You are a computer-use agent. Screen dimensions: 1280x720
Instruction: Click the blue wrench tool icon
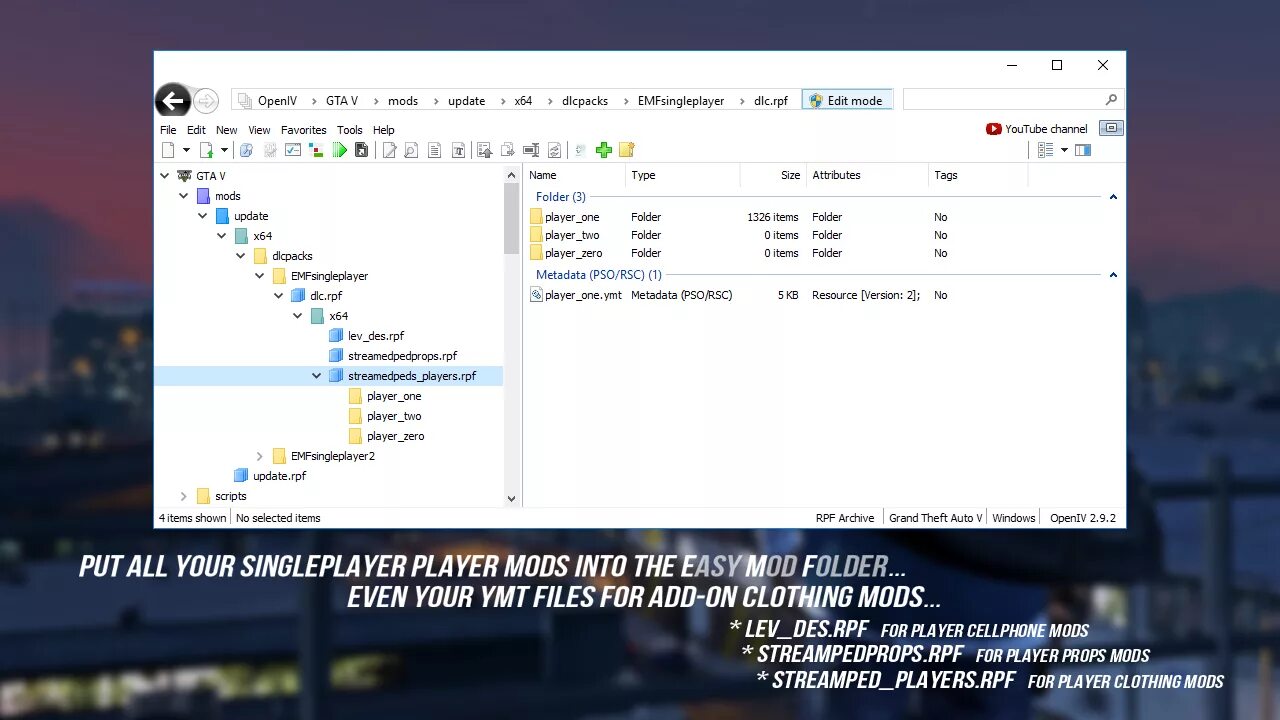coord(246,150)
